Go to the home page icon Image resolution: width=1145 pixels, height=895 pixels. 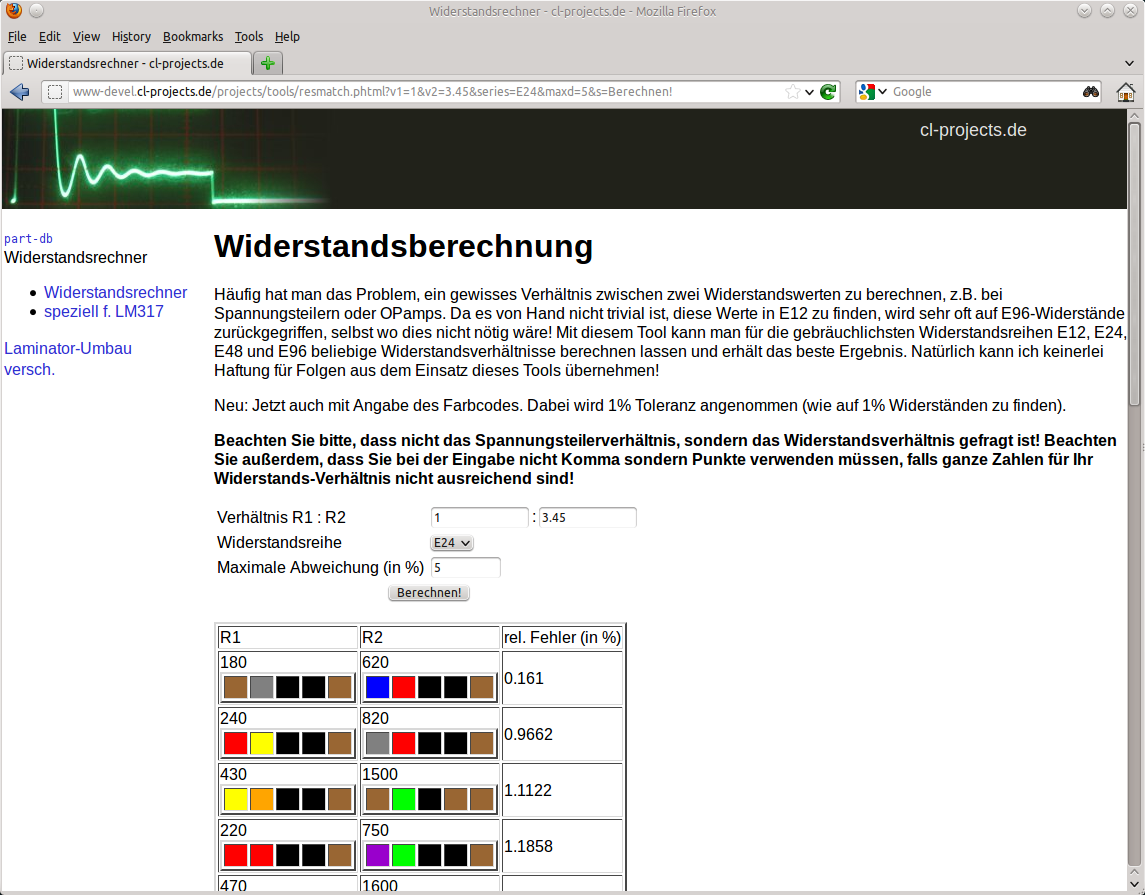1125,92
